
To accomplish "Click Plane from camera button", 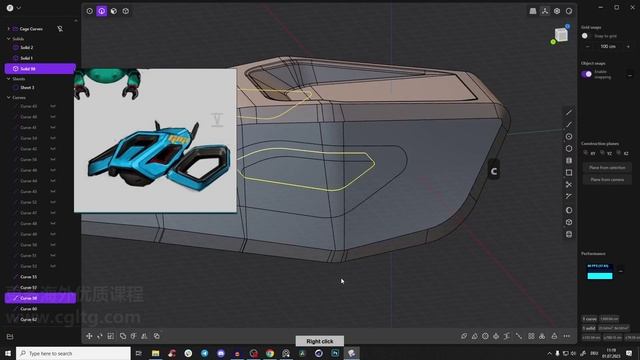I will click(607, 180).
